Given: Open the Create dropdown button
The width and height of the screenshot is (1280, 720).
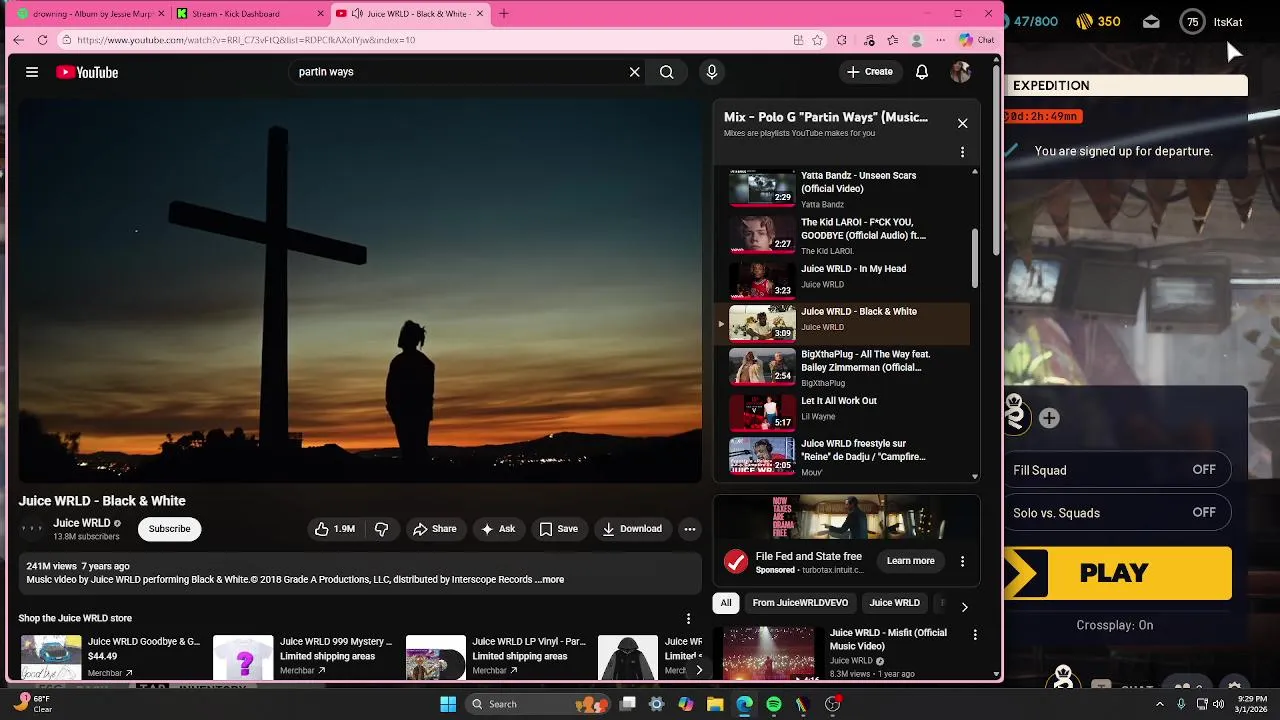Looking at the screenshot, I should (x=869, y=72).
